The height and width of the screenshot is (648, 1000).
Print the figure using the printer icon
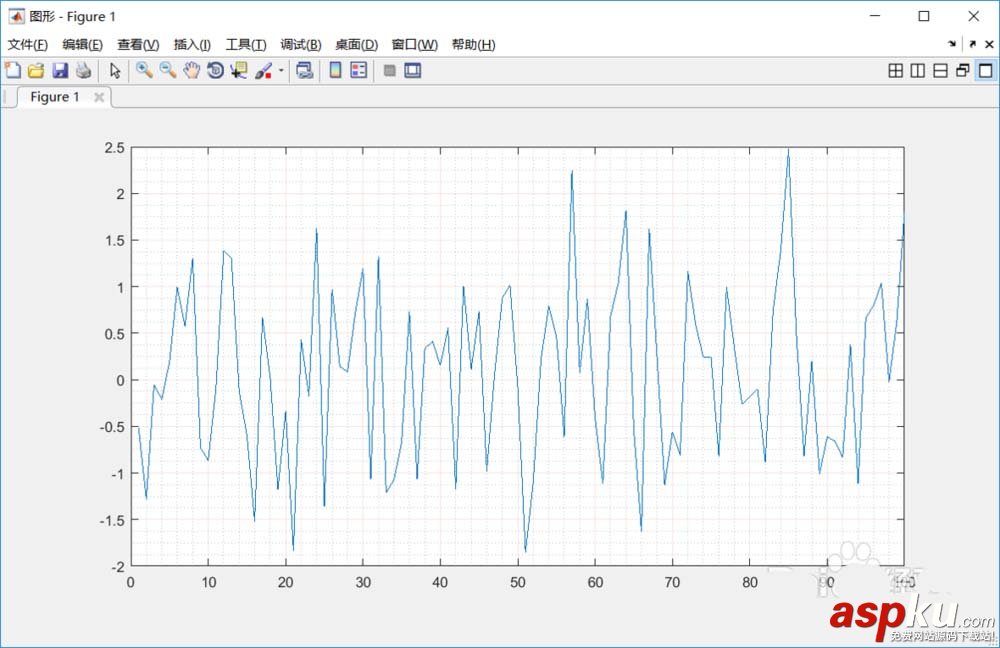tap(84, 70)
